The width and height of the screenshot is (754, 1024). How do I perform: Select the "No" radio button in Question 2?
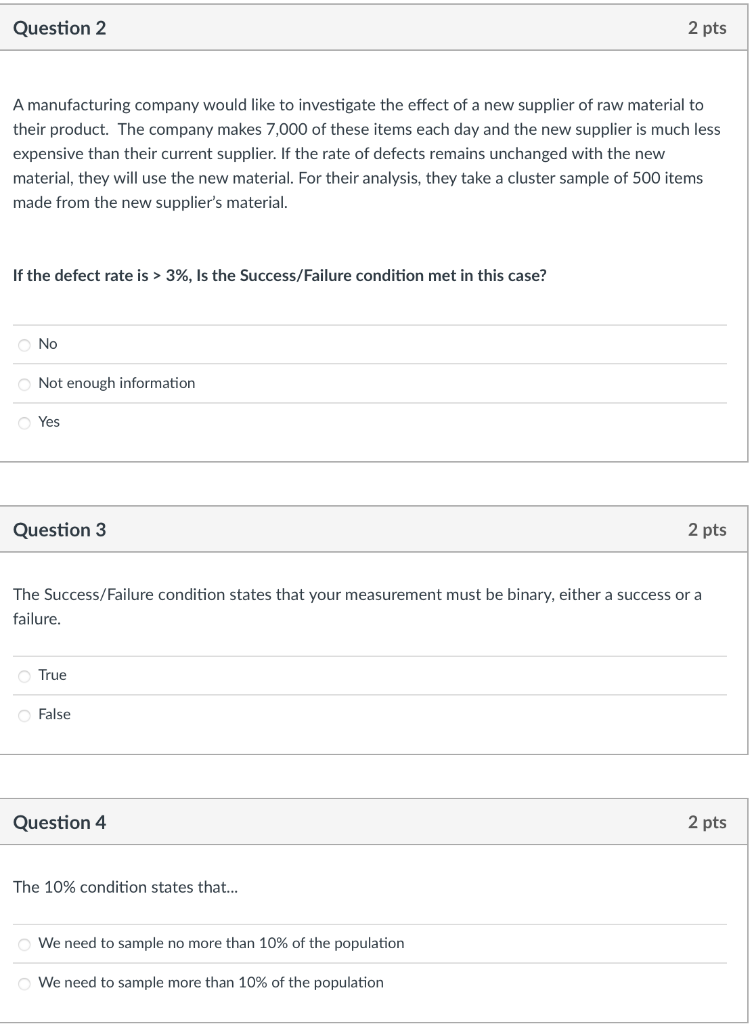24,345
